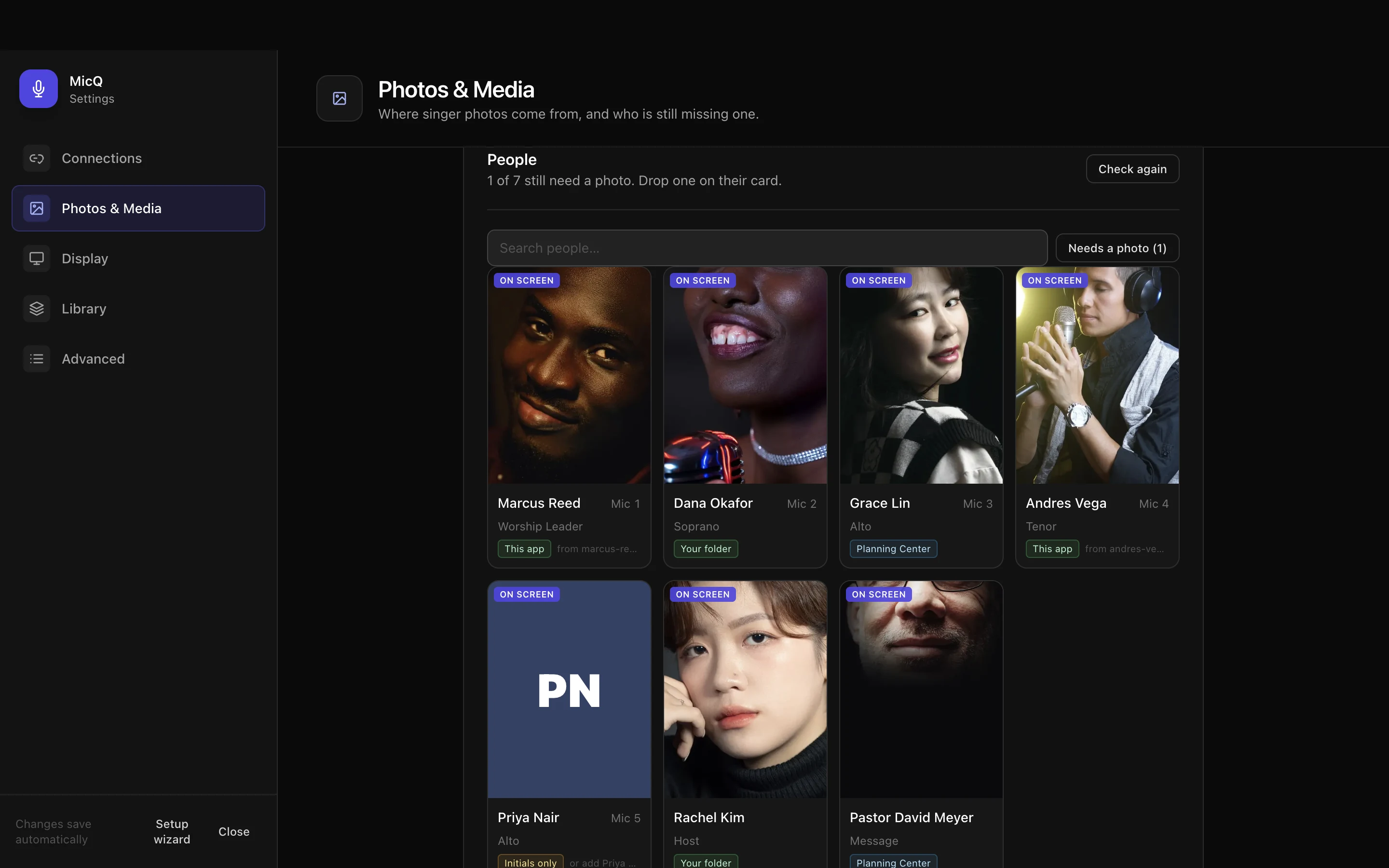Open the Setup wizard
The image size is (1389, 868).
click(172, 831)
